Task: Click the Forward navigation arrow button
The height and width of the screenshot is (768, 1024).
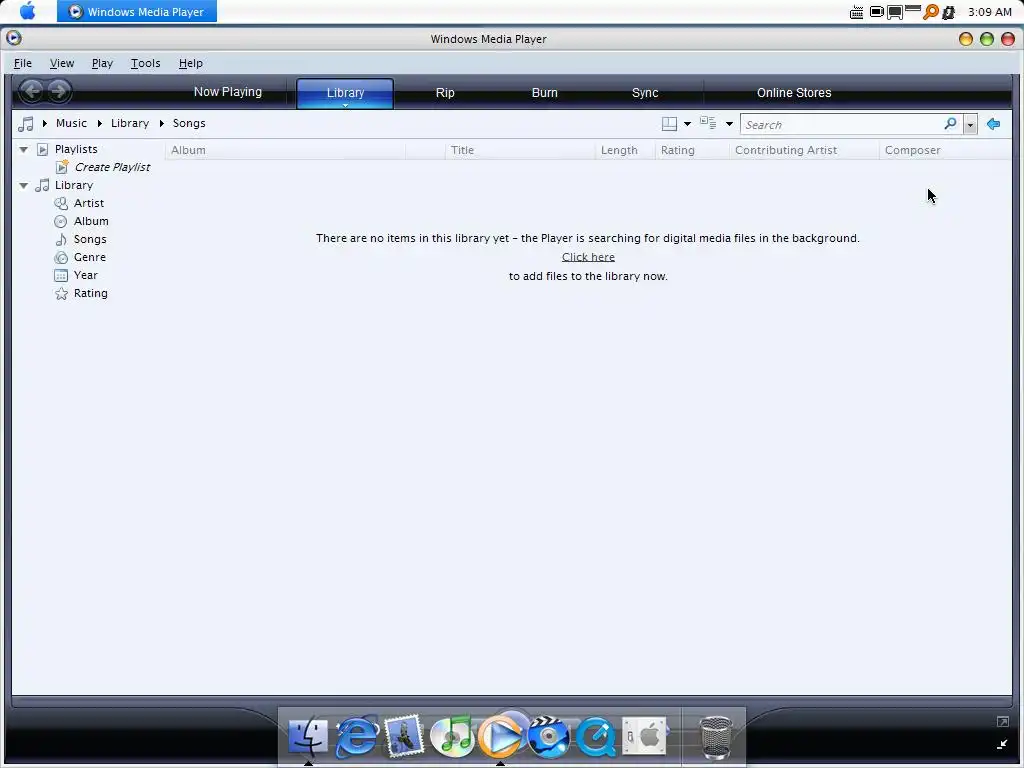Action: [59, 91]
